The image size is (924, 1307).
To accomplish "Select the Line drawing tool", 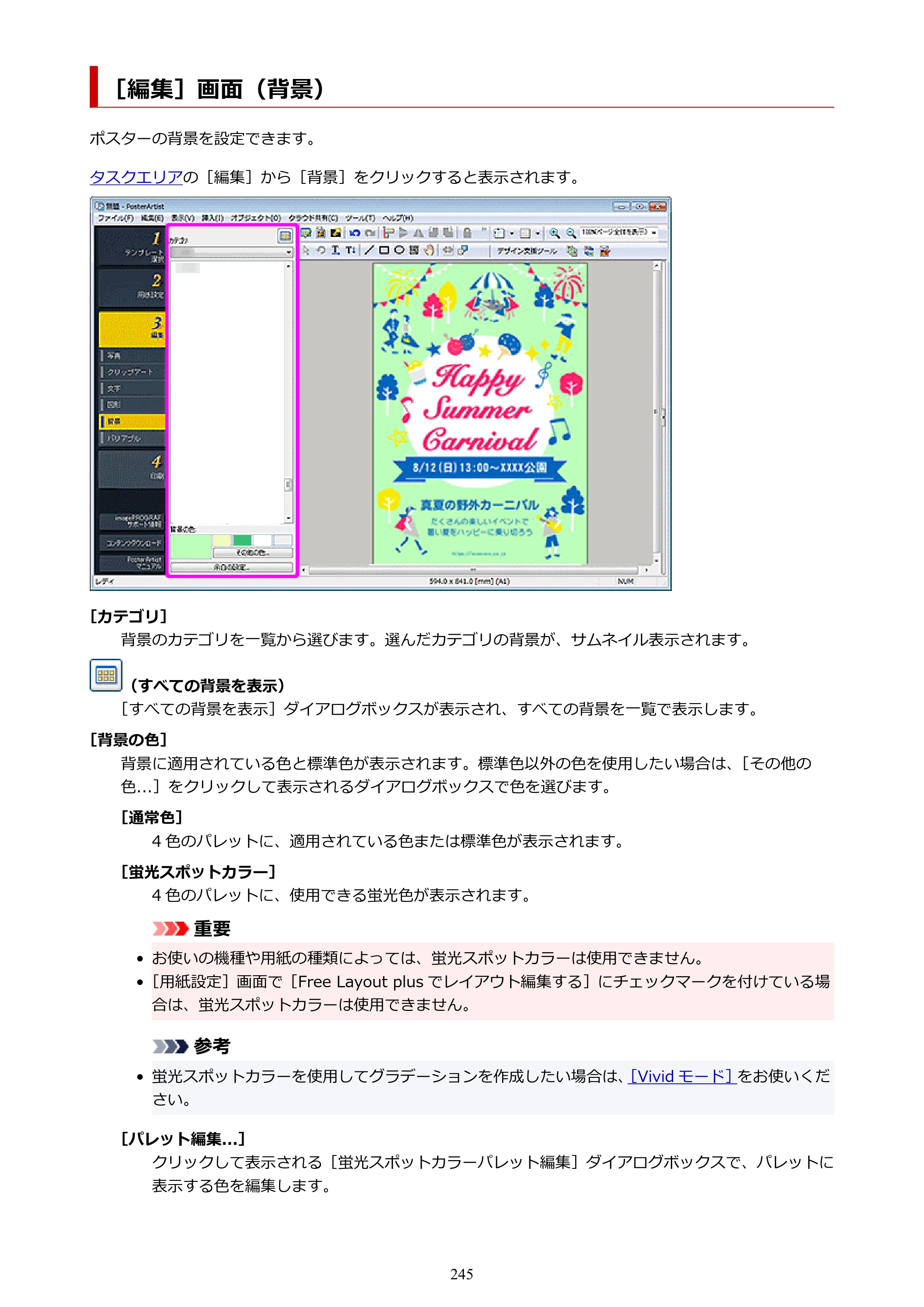I will [x=369, y=250].
